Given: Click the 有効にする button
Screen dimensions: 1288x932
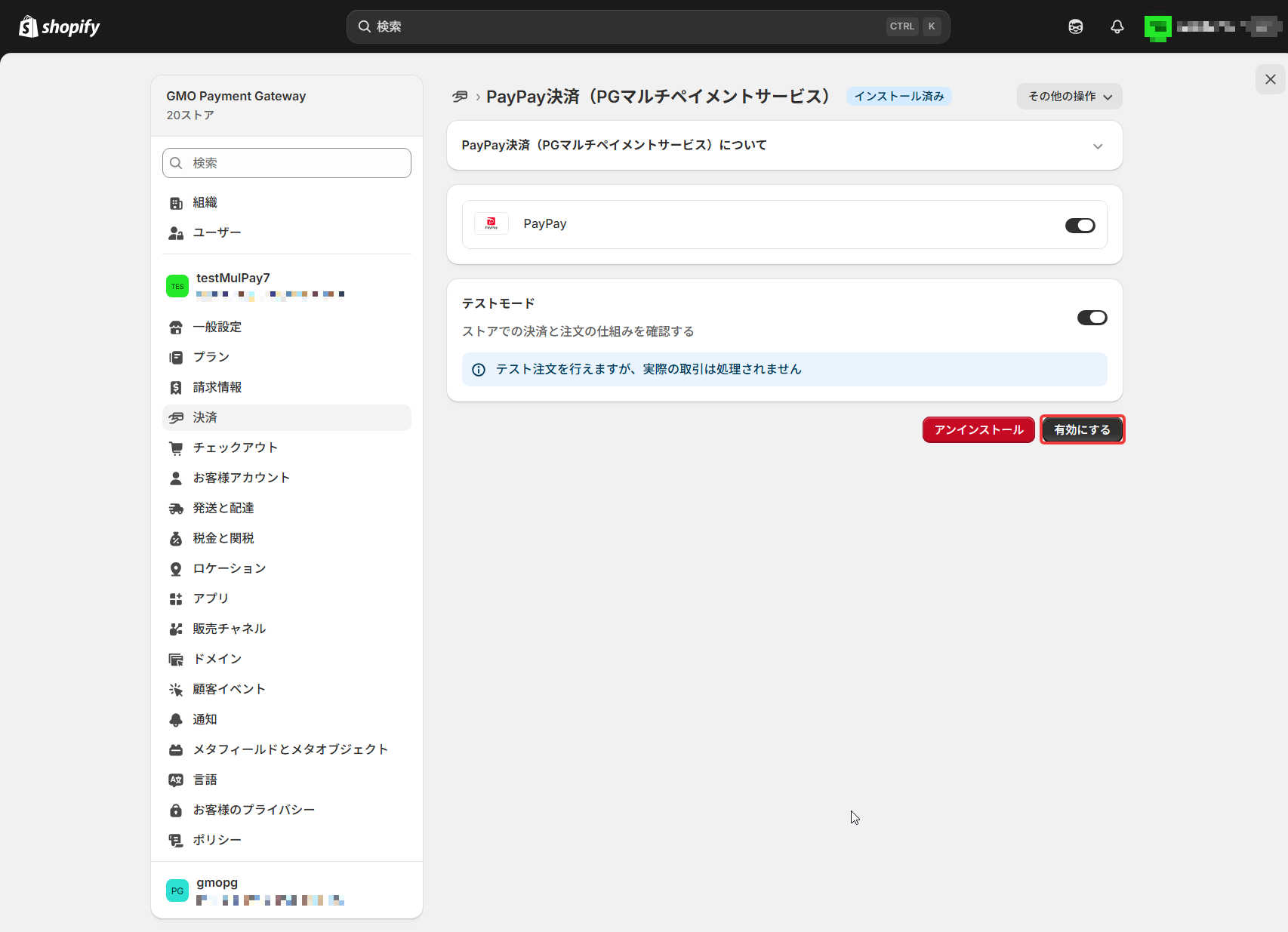Looking at the screenshot, I should tap(1083, 430).
